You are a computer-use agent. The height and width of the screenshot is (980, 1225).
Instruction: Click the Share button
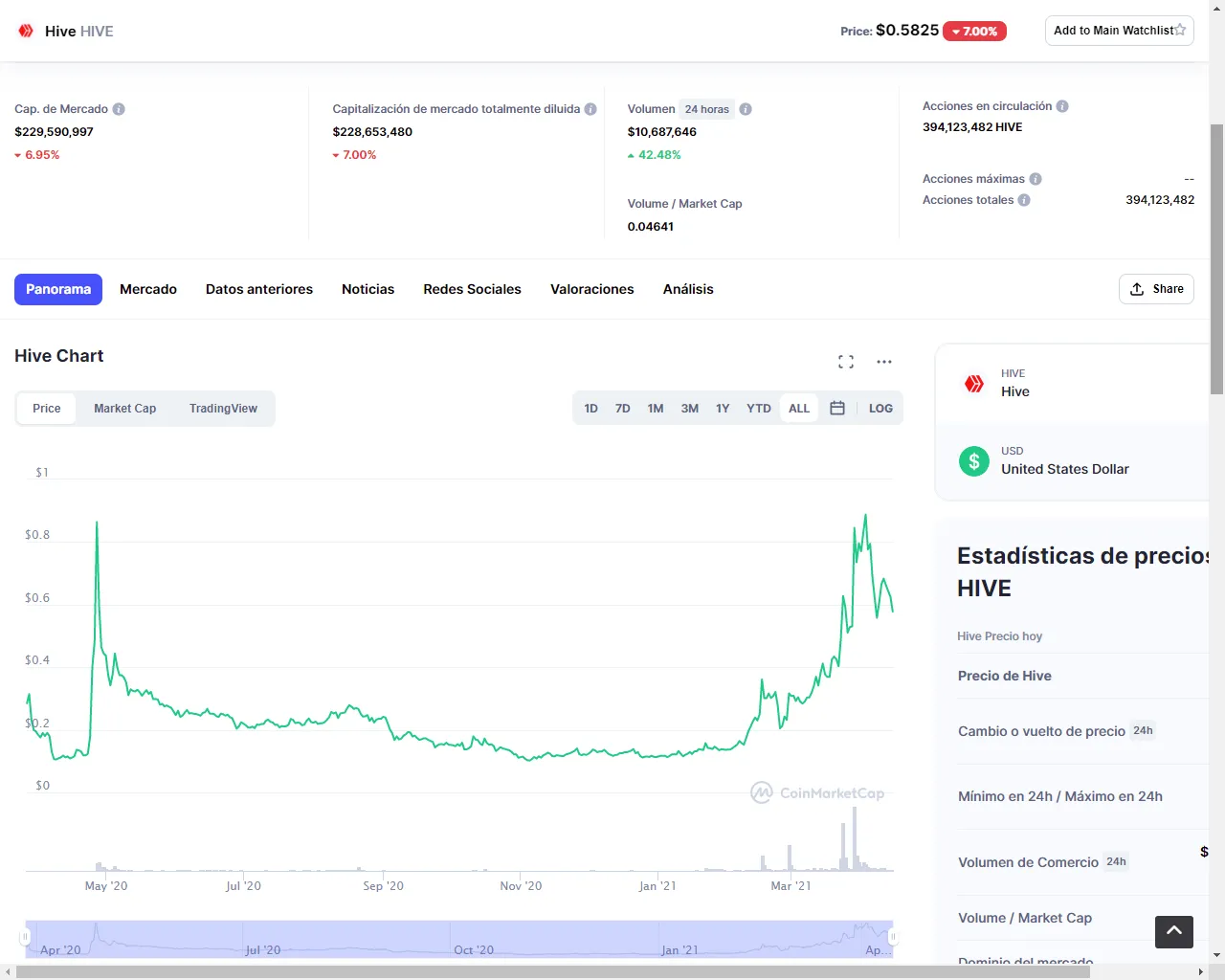[x=1156, y=289]
